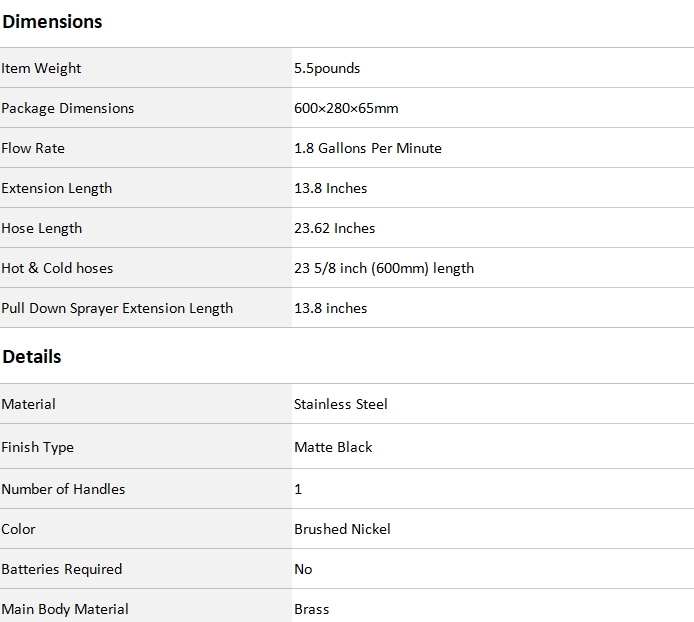The width and height of the screenshot is (694, 622).
Task: Select the Extension Length label
Action: [57, 189]
